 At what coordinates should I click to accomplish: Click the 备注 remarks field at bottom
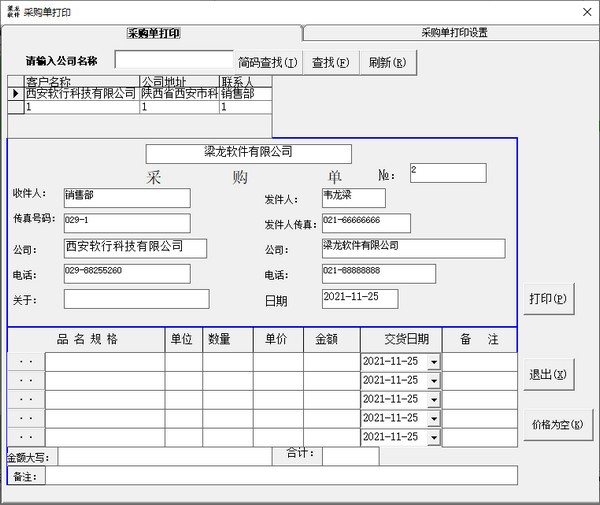279,476
